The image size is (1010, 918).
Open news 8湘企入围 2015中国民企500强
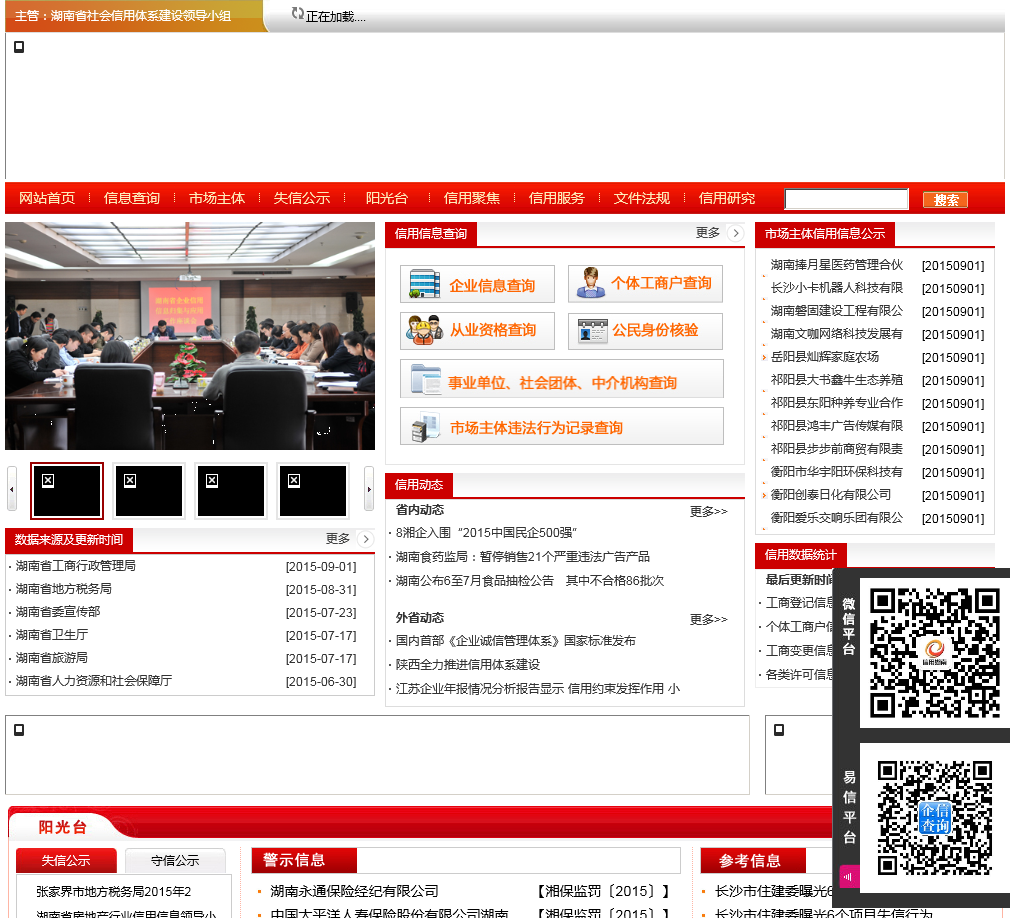[486, 533]
